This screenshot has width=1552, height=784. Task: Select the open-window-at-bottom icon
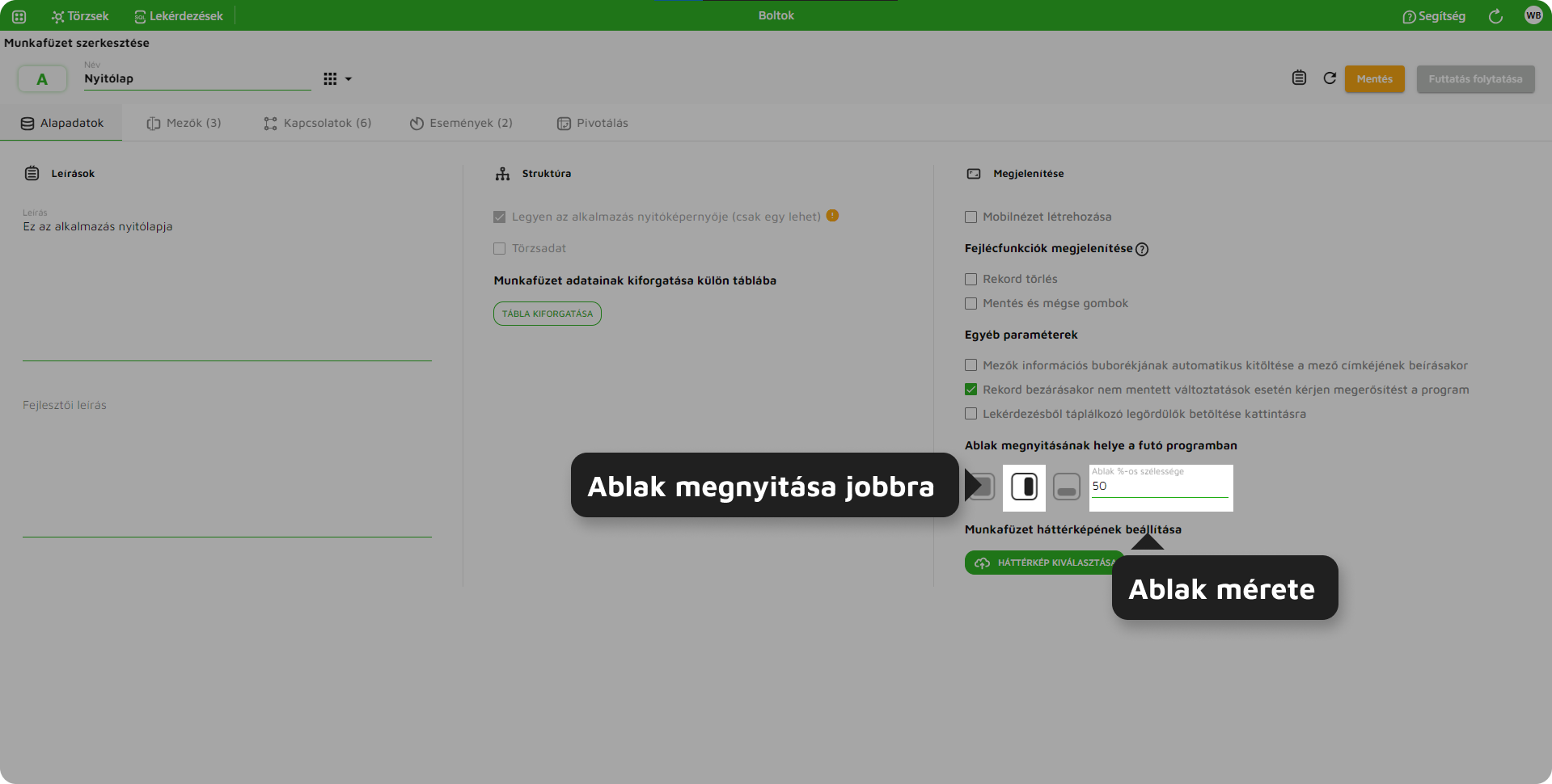[1067, 487]
